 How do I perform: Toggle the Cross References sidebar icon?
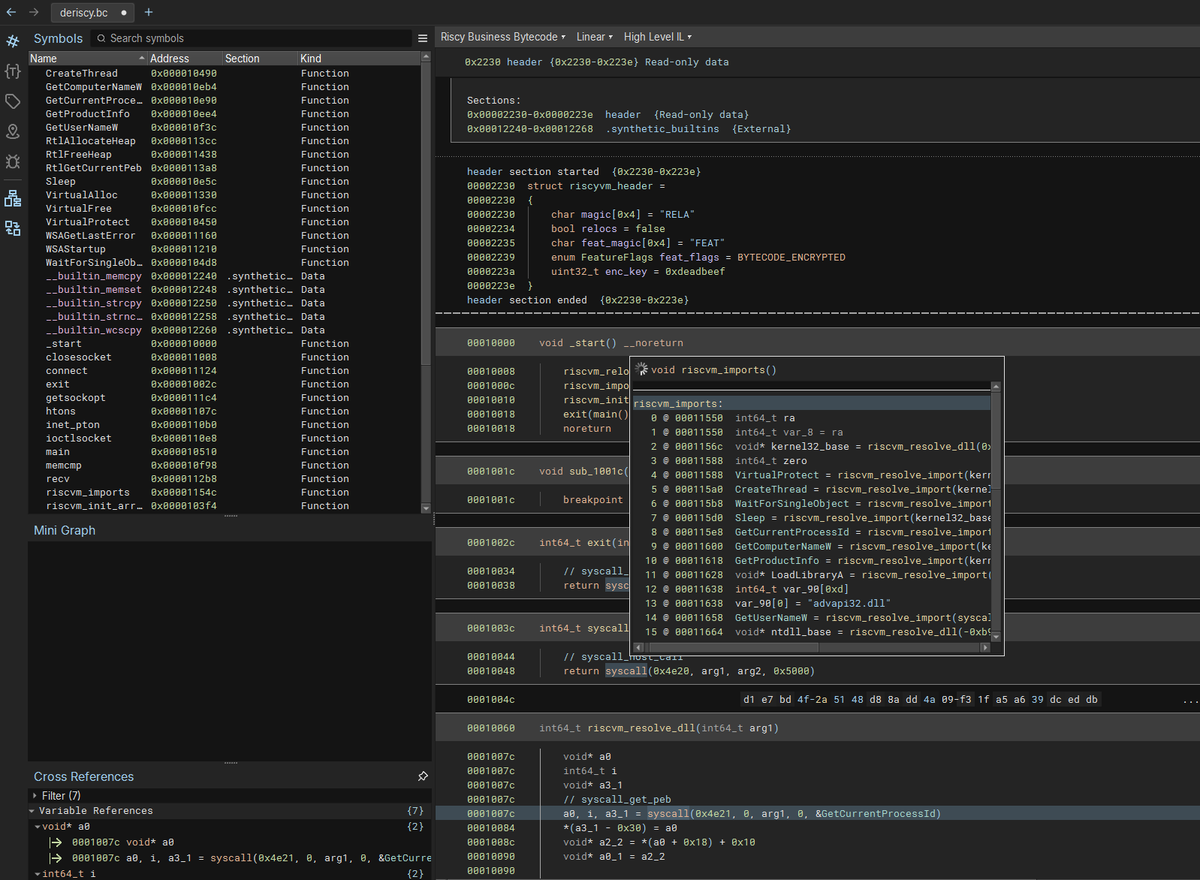click(x=13, y=228)
